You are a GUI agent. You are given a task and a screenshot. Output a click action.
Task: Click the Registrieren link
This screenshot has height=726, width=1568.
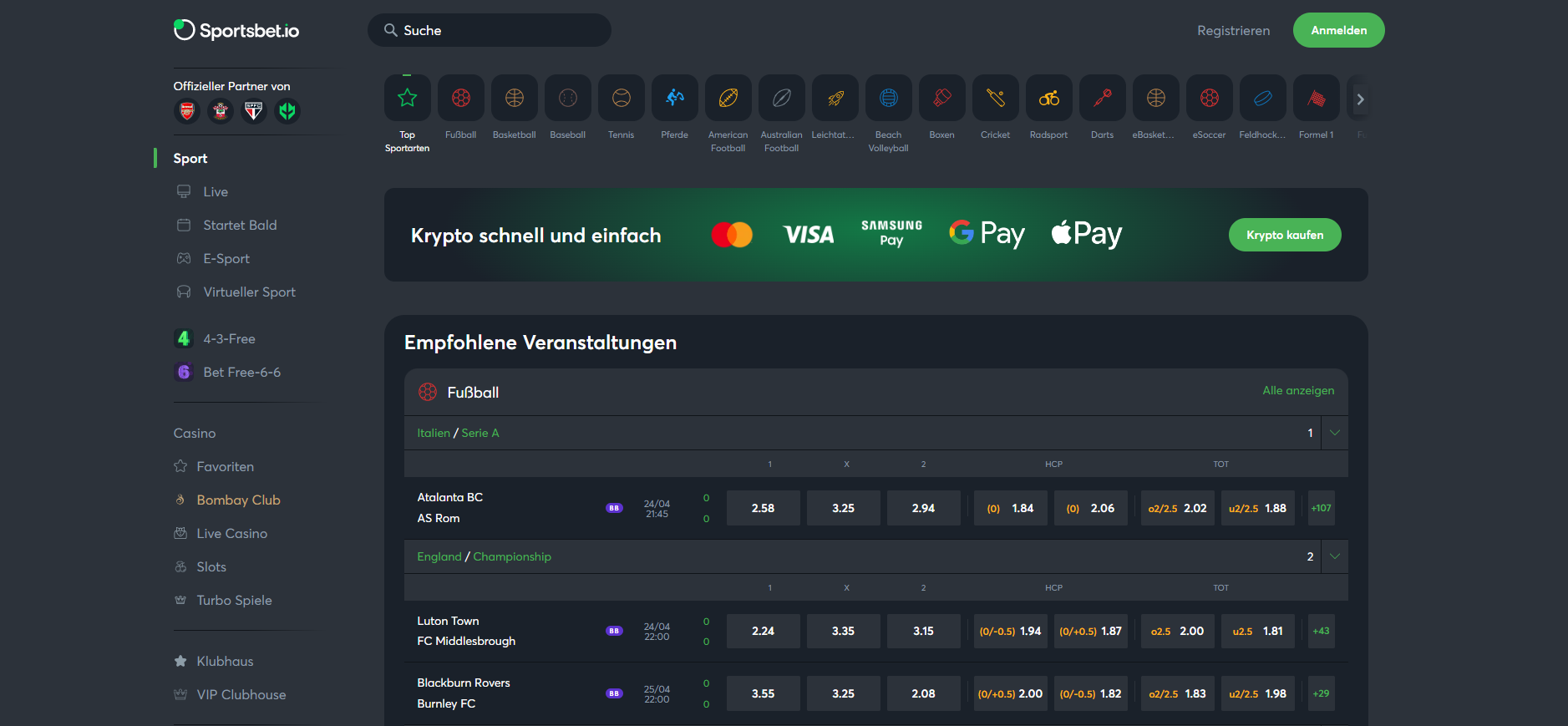click(x=1233, y=30)
